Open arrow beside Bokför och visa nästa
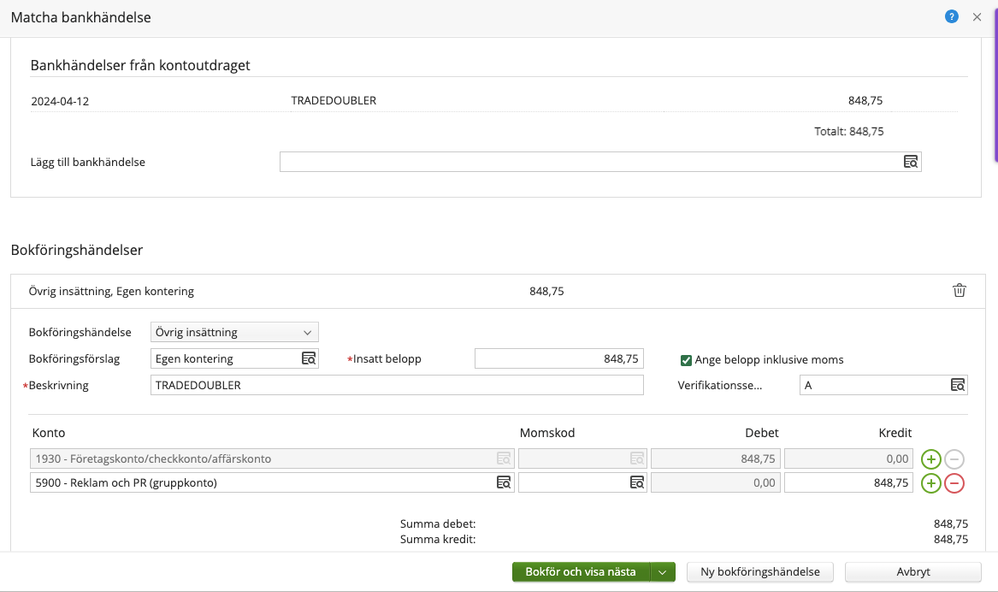This screenshot has height=592, width=998. tap(662, 572)
